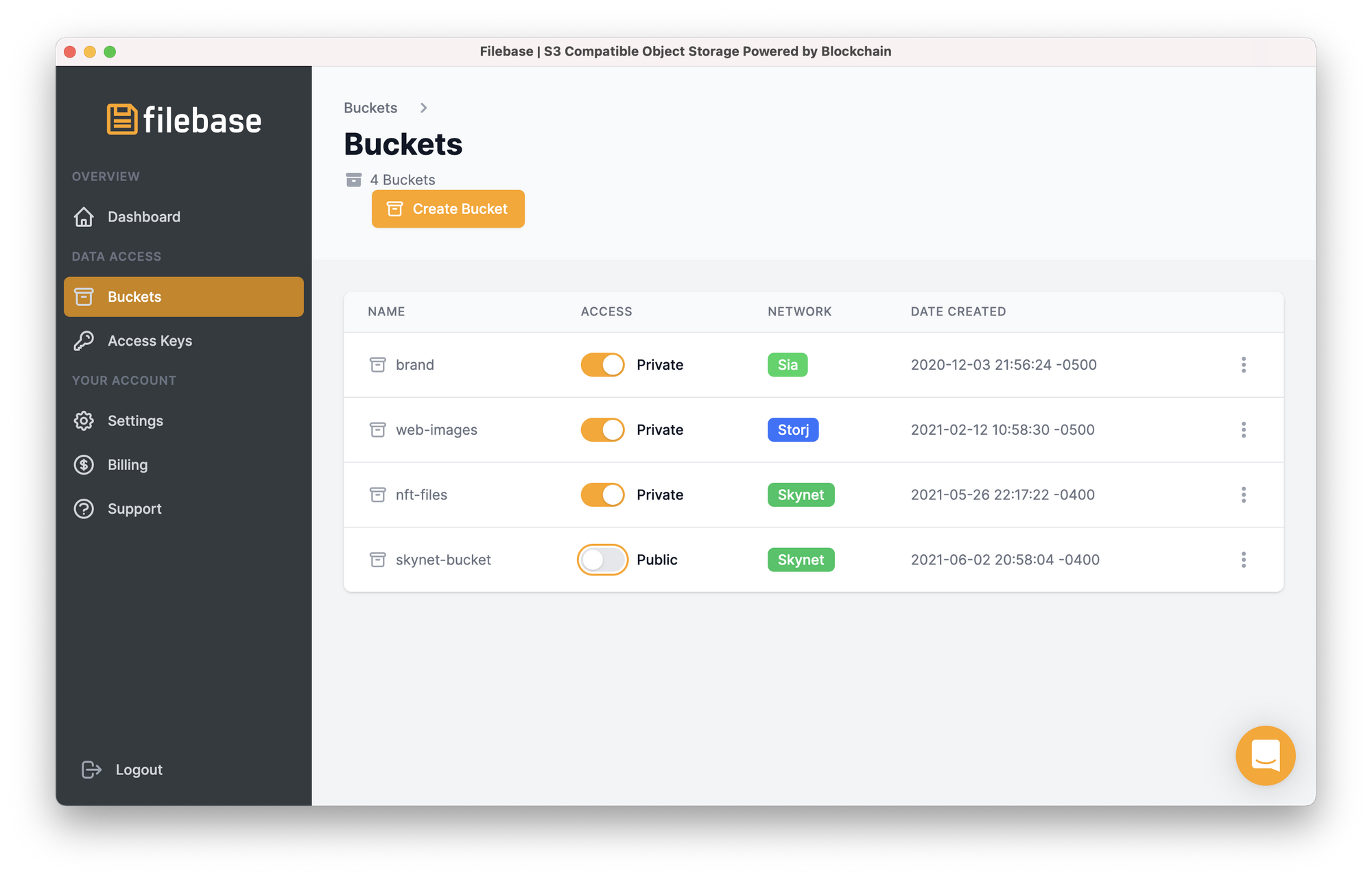Toggle access switch for brand bucket

click(602, 365)
